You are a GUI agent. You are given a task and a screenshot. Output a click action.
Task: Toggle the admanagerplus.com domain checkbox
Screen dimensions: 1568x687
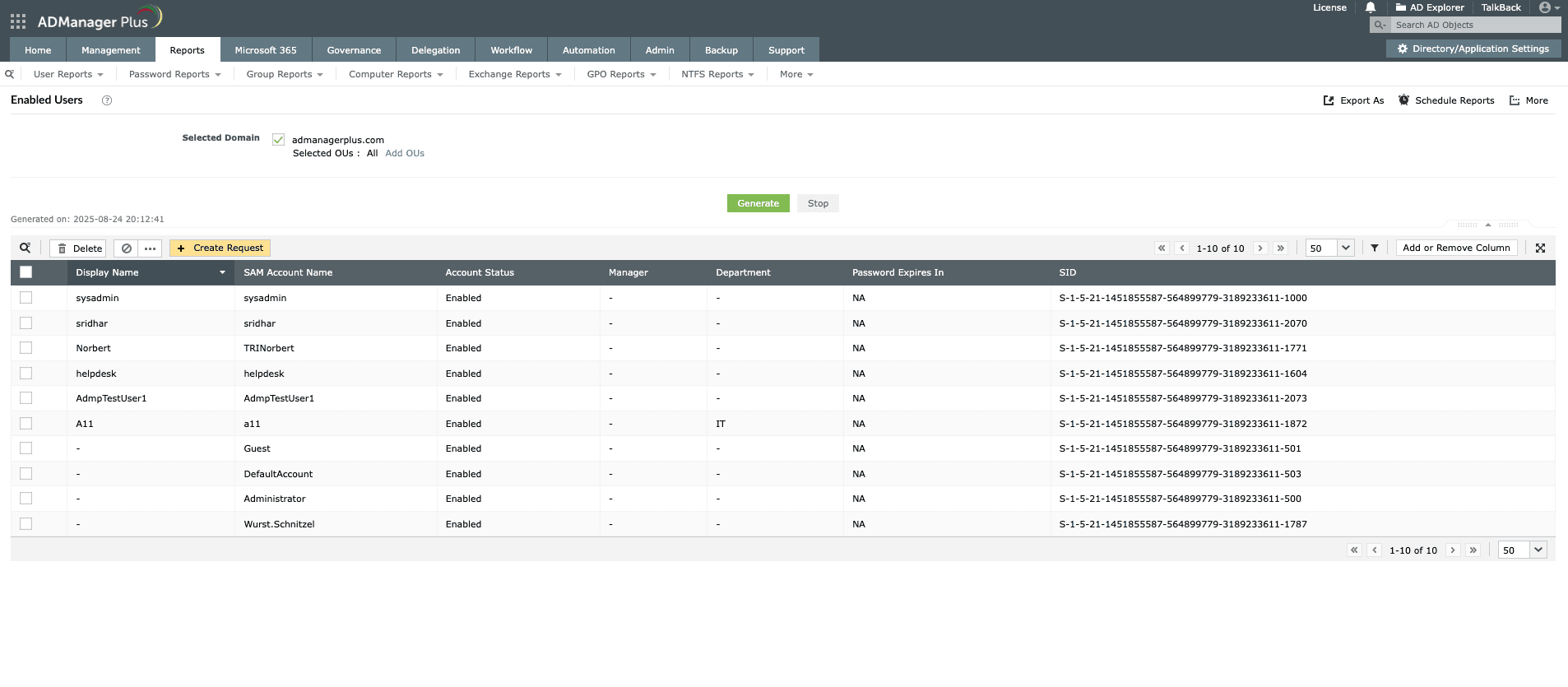(278, 140)
